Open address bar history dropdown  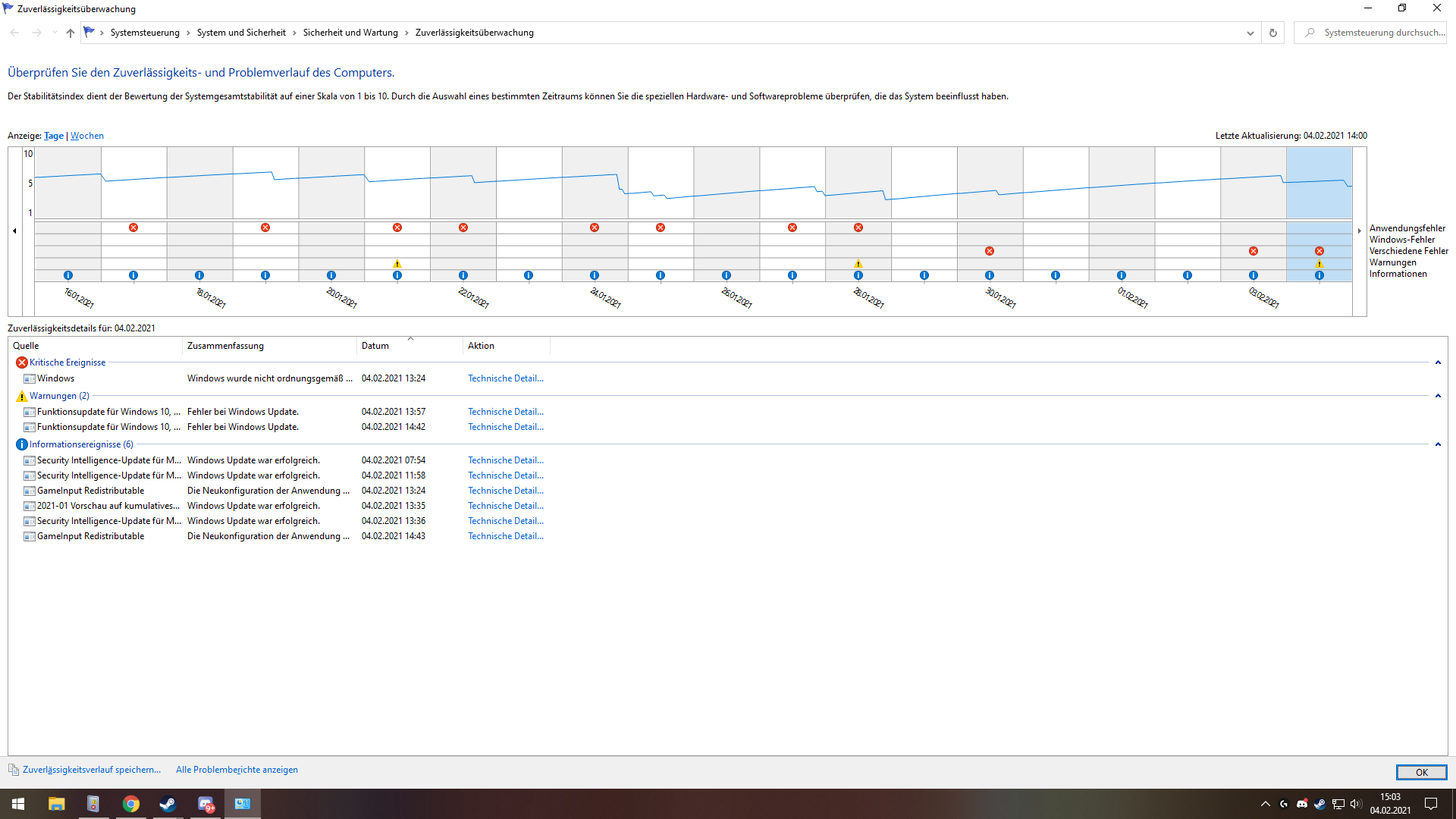[1250, 33]
